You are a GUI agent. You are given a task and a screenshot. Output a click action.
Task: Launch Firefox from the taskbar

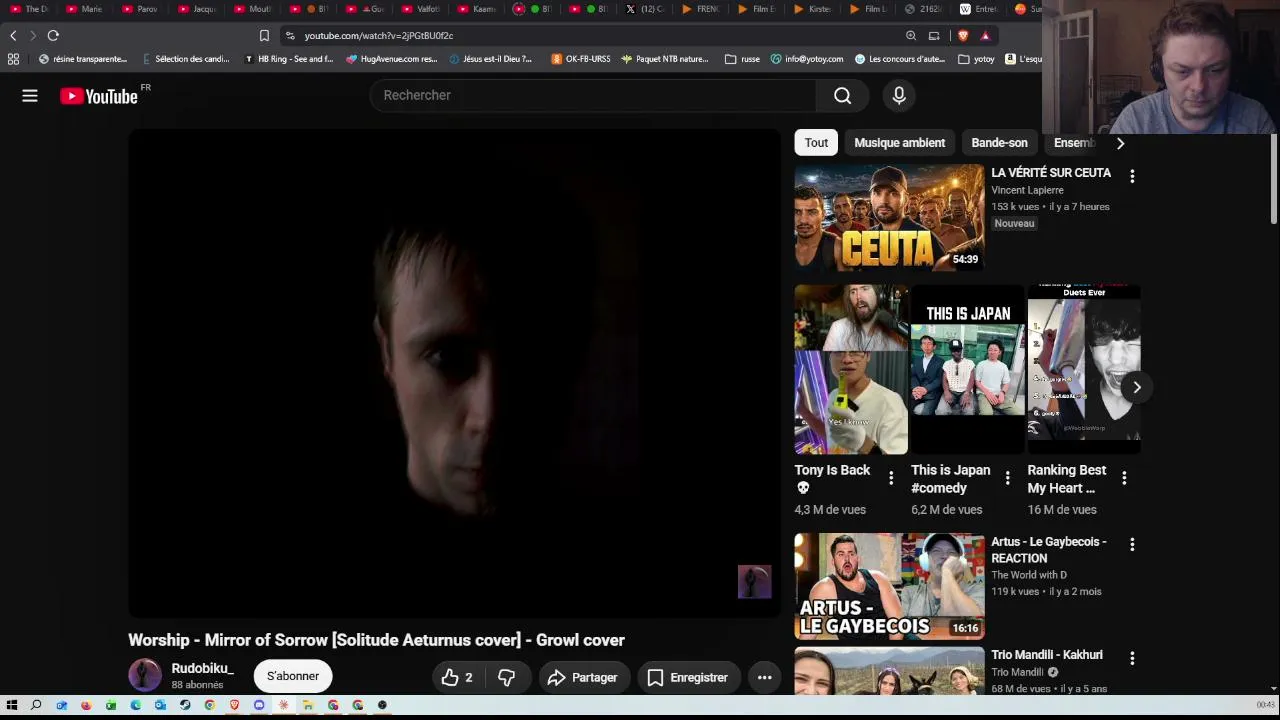click(86, 705)
